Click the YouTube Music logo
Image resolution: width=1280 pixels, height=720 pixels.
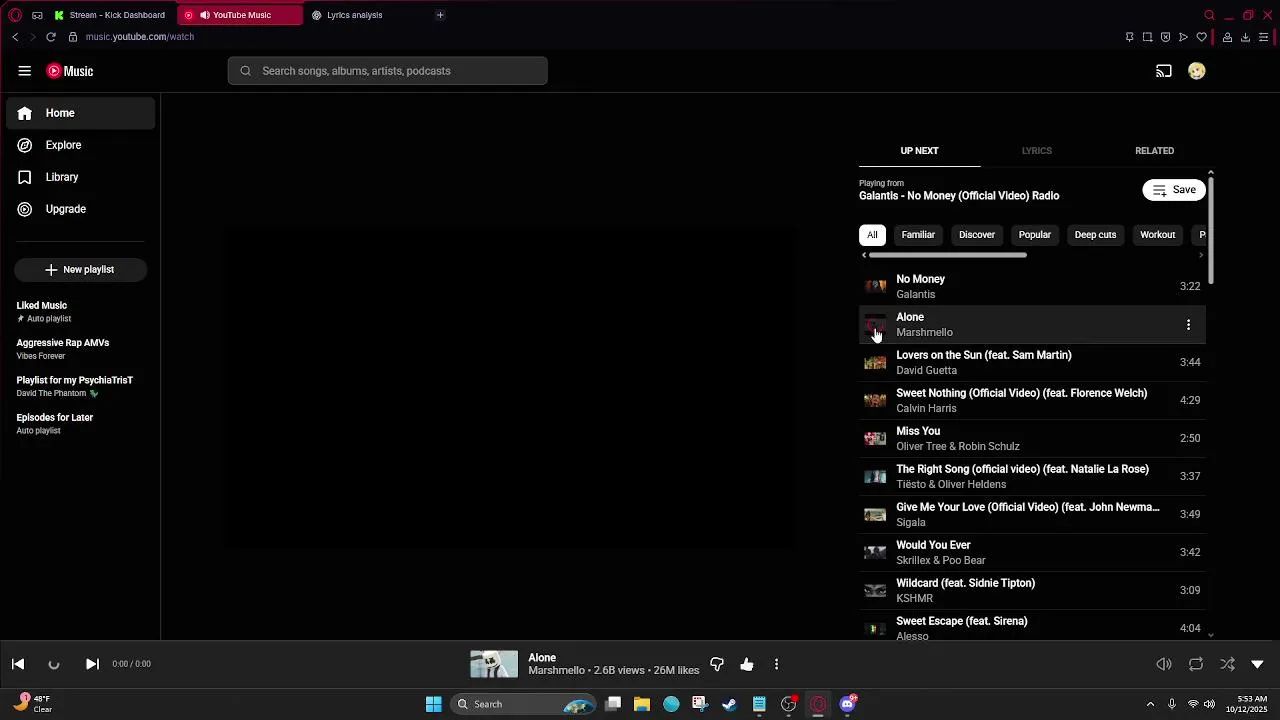tap(70, 71)
